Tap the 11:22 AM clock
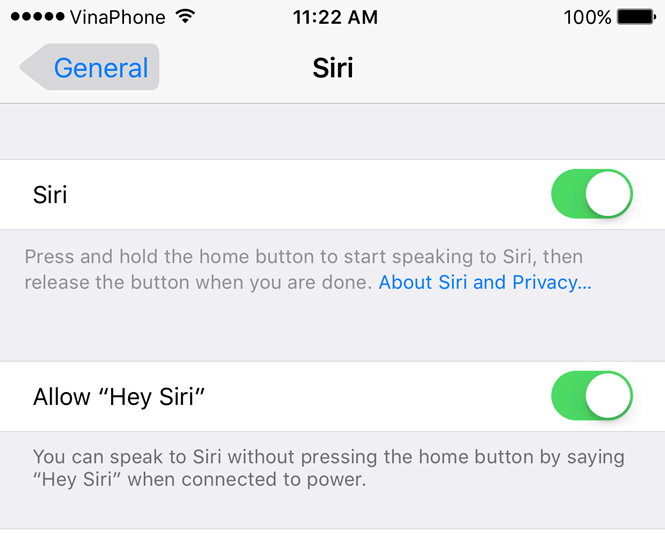 pos(335,17)
